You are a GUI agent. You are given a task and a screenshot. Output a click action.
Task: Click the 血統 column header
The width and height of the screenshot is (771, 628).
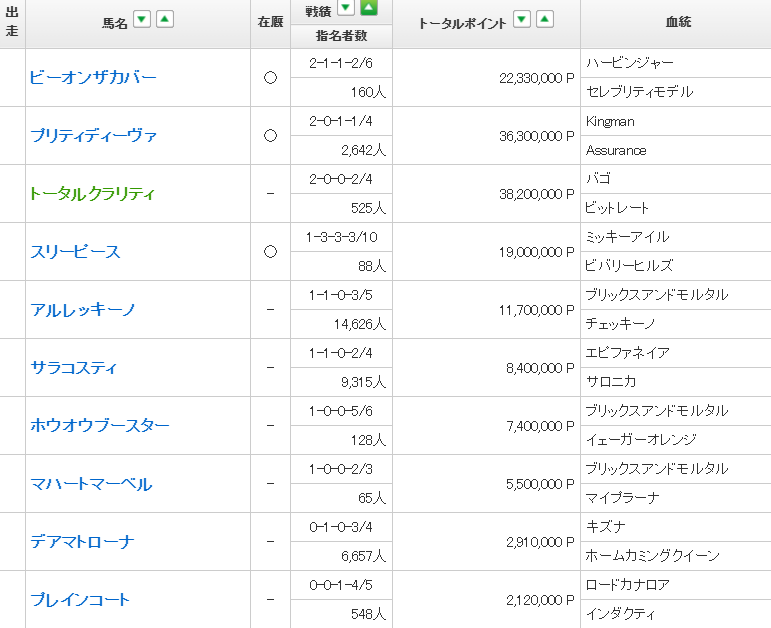(676, 22)
